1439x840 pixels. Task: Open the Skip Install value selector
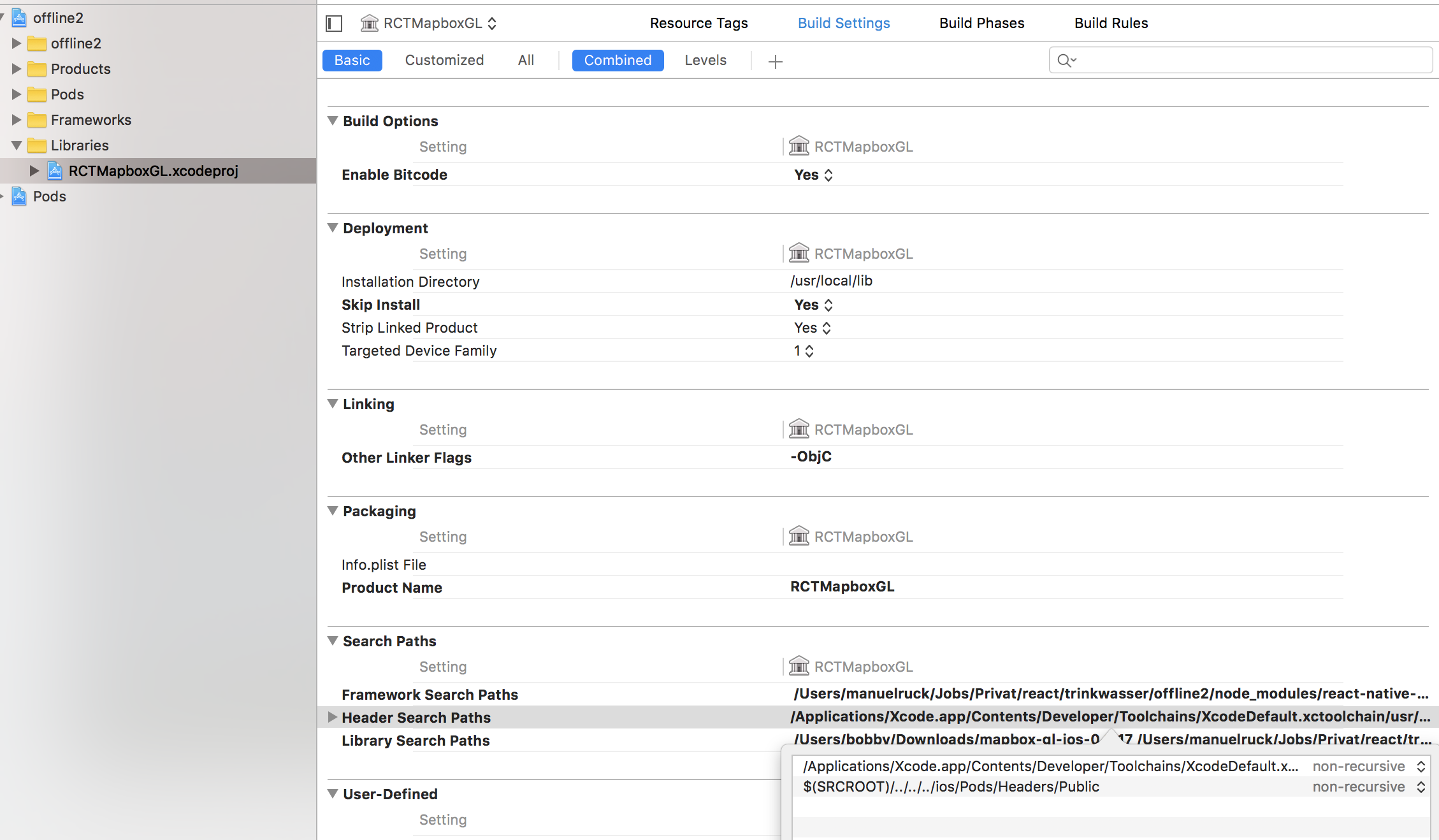[x=829, y=305]
